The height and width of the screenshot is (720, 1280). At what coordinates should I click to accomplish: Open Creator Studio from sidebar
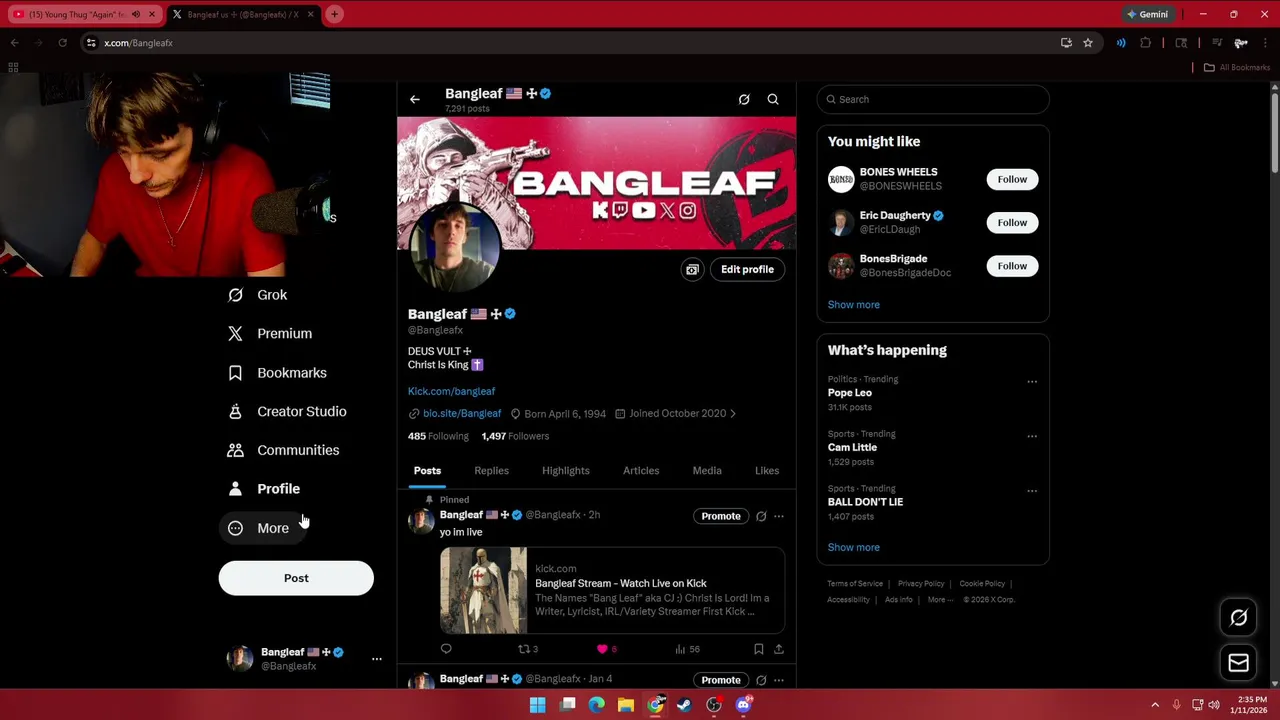pos(288,412)
